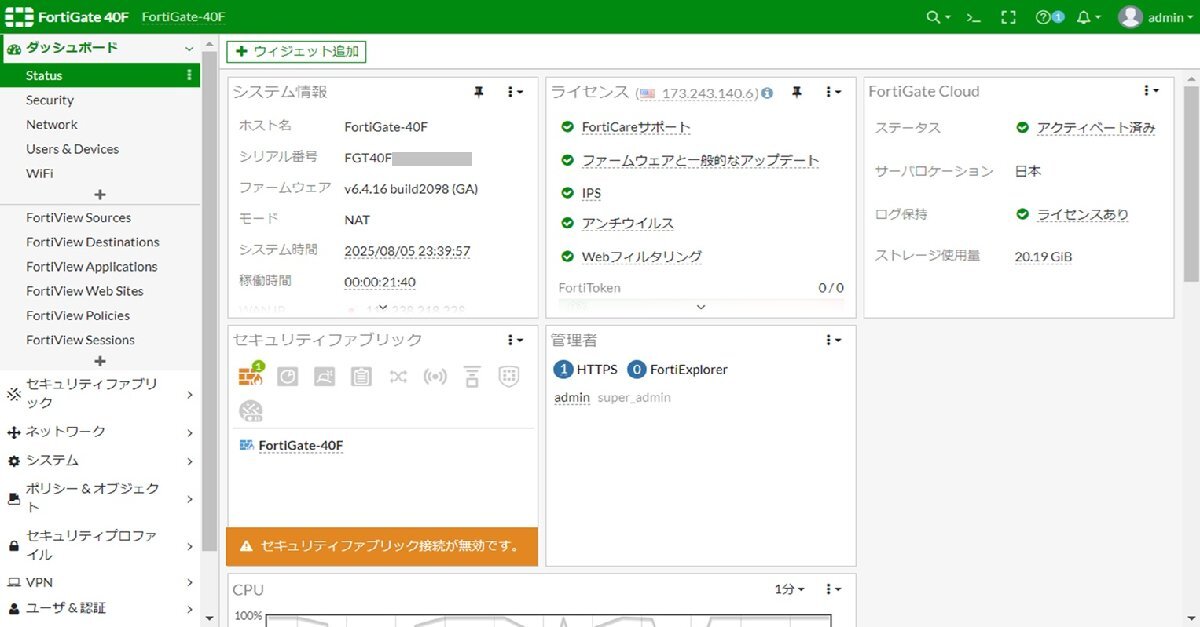Collapse the ダッシュボード sidebar section
The width and height of the screenshot is (1200, 627).
coord(189,48)
